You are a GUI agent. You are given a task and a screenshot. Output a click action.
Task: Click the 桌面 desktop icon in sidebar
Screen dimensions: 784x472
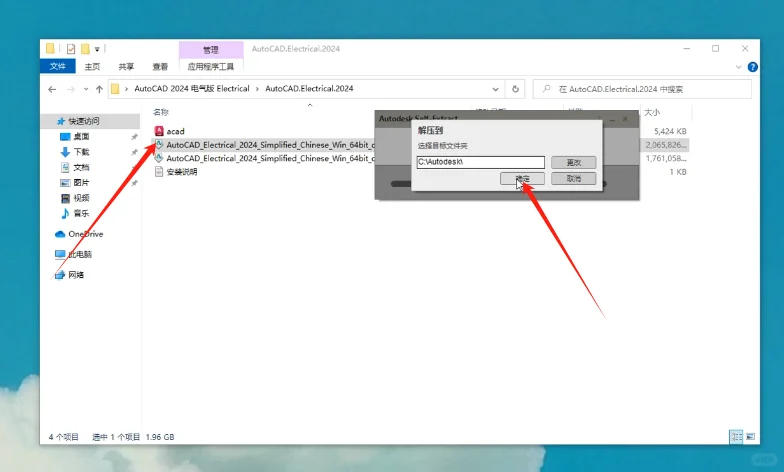click(x=65, y=136)
